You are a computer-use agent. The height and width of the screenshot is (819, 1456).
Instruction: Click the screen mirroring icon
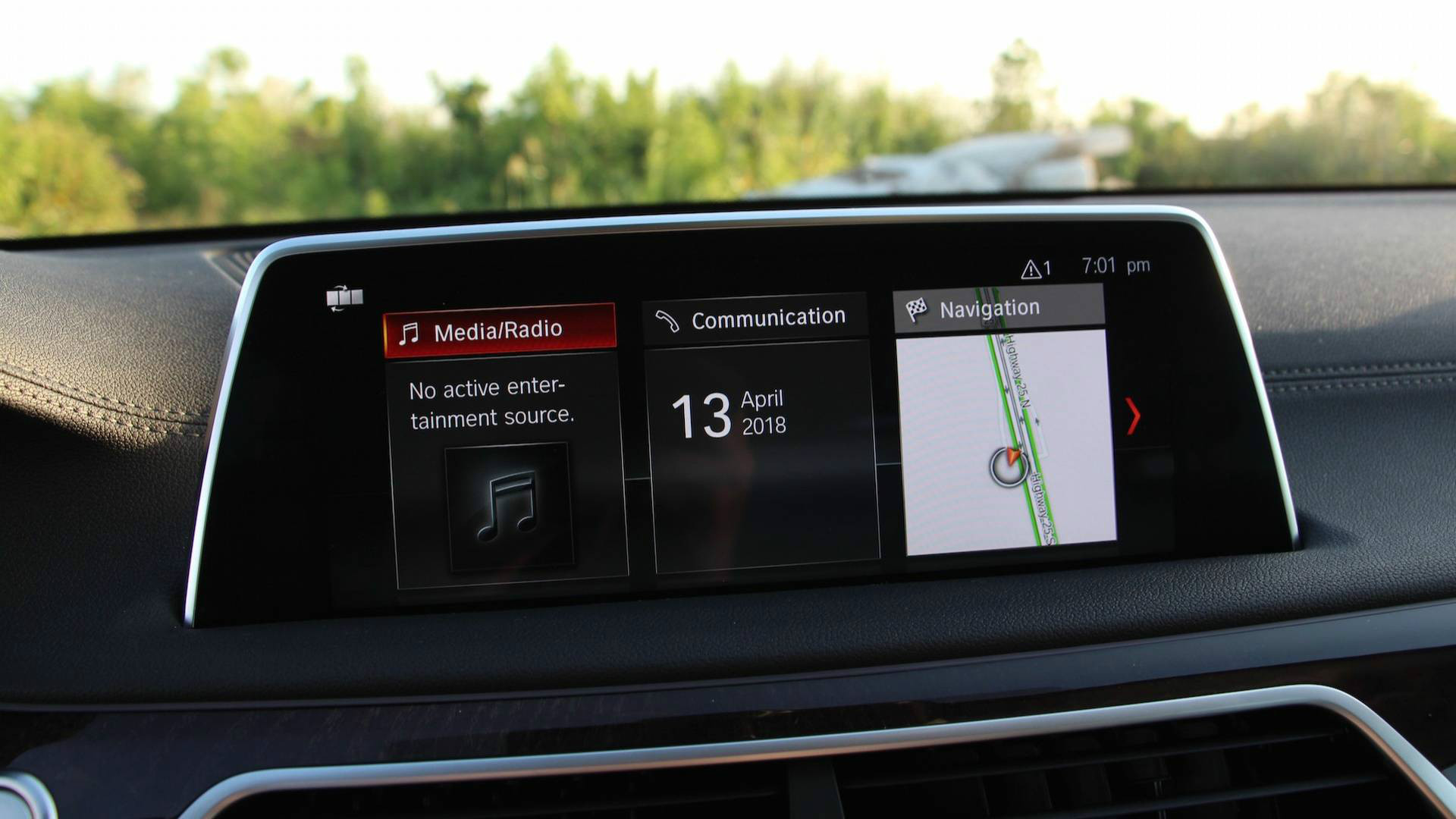pyautogui.click(x=343, y=296)
